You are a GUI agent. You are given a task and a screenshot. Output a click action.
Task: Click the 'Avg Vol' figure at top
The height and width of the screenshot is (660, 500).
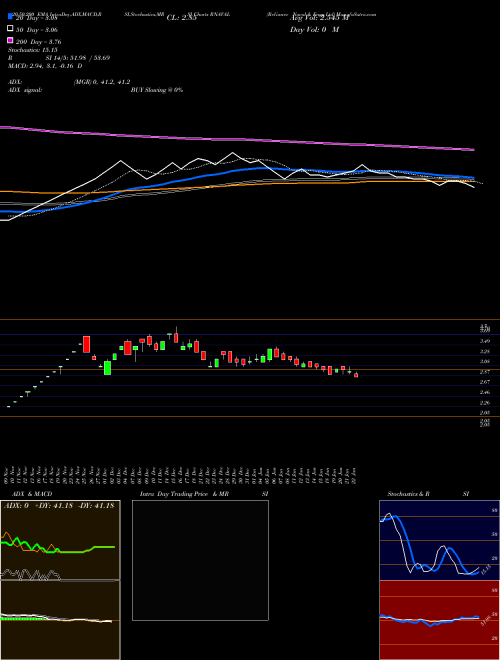pyautogui.click(x=319, y=18)
